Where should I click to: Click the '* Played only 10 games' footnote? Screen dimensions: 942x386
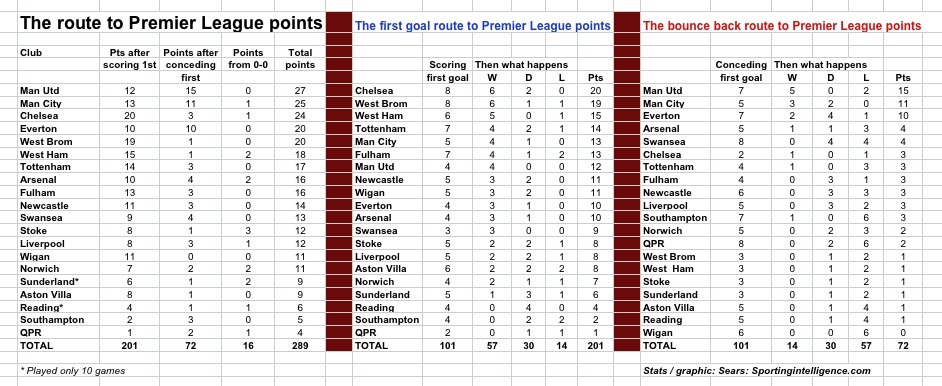click(73, 370)
